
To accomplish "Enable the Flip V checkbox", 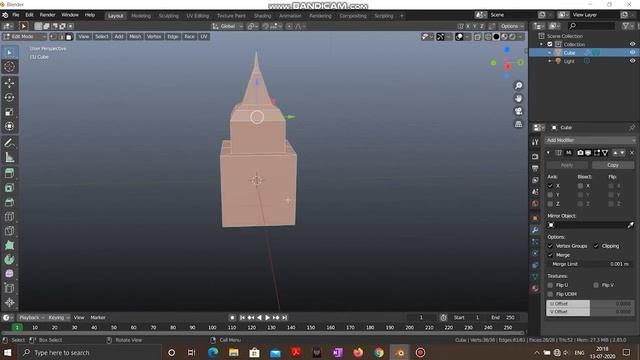I will tap(596, 285).
